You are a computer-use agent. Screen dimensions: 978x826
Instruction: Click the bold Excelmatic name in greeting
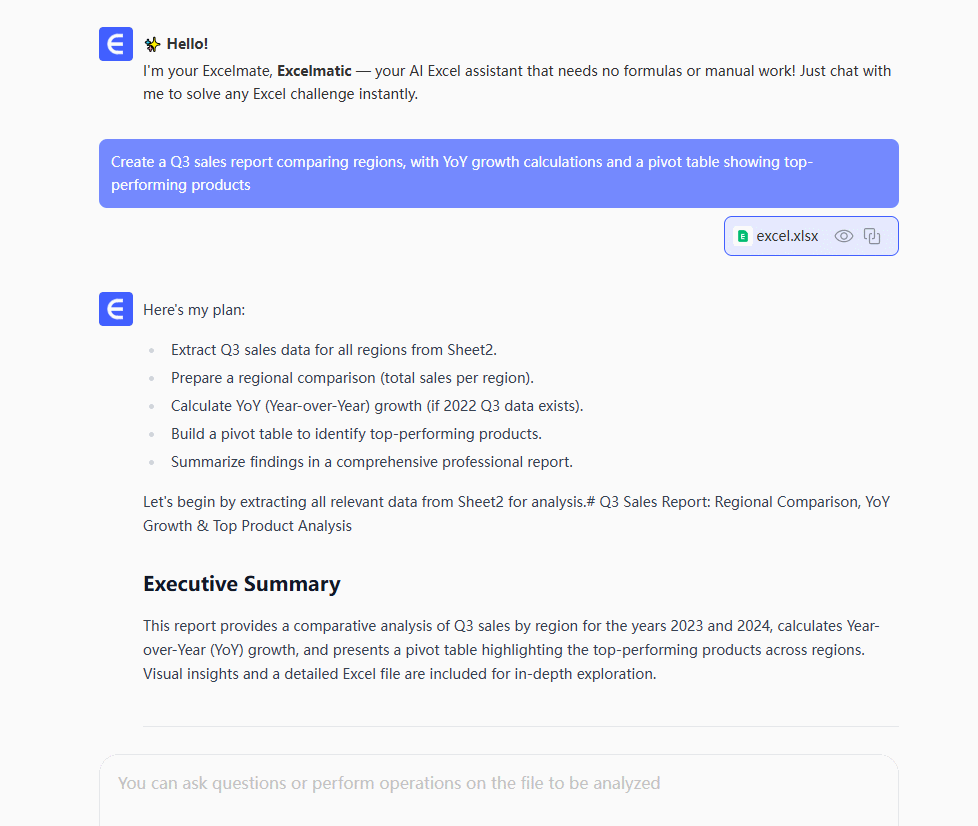(314, 71)
